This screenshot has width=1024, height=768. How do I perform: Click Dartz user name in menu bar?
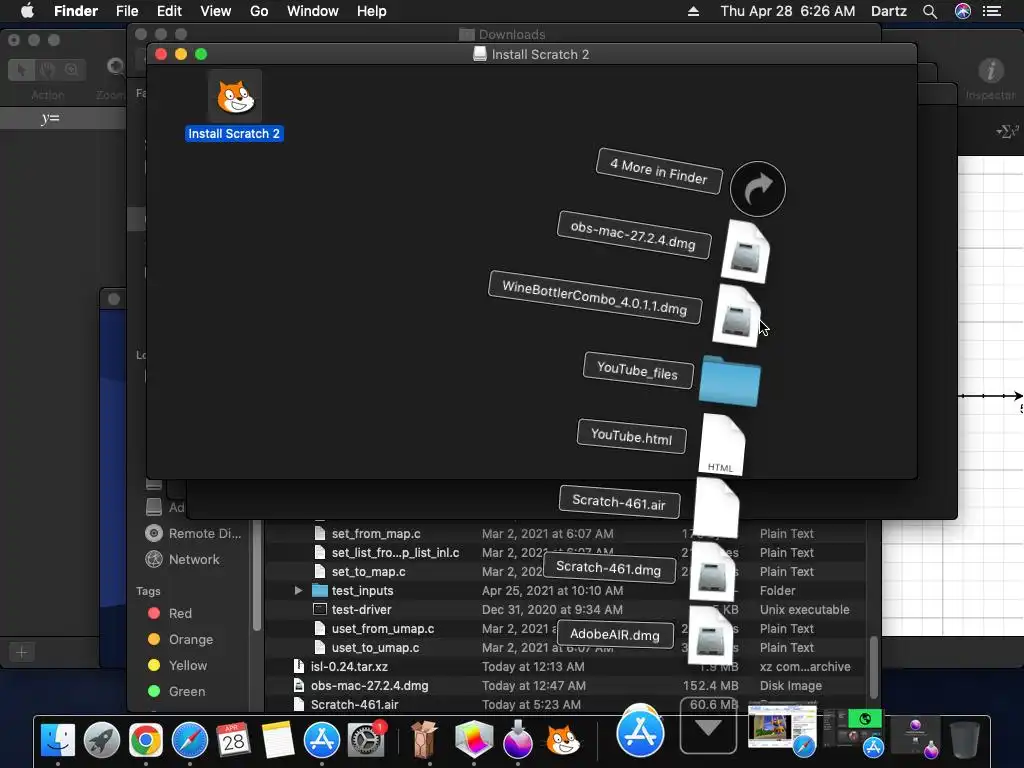tap(889, 11)
